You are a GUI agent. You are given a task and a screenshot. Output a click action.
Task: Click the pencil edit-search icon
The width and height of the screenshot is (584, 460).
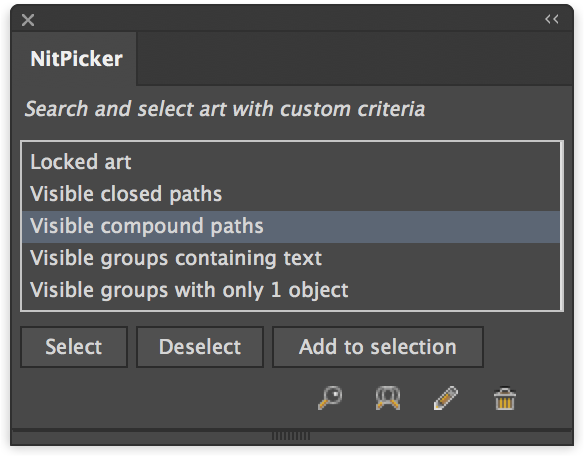(446, 398)
